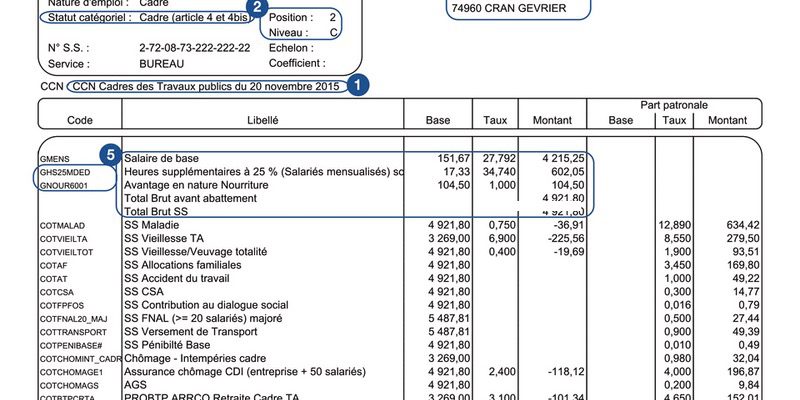Select the "SS CSA" label
The width and height of the screenshot is (800, 400).
coord(144,291)
